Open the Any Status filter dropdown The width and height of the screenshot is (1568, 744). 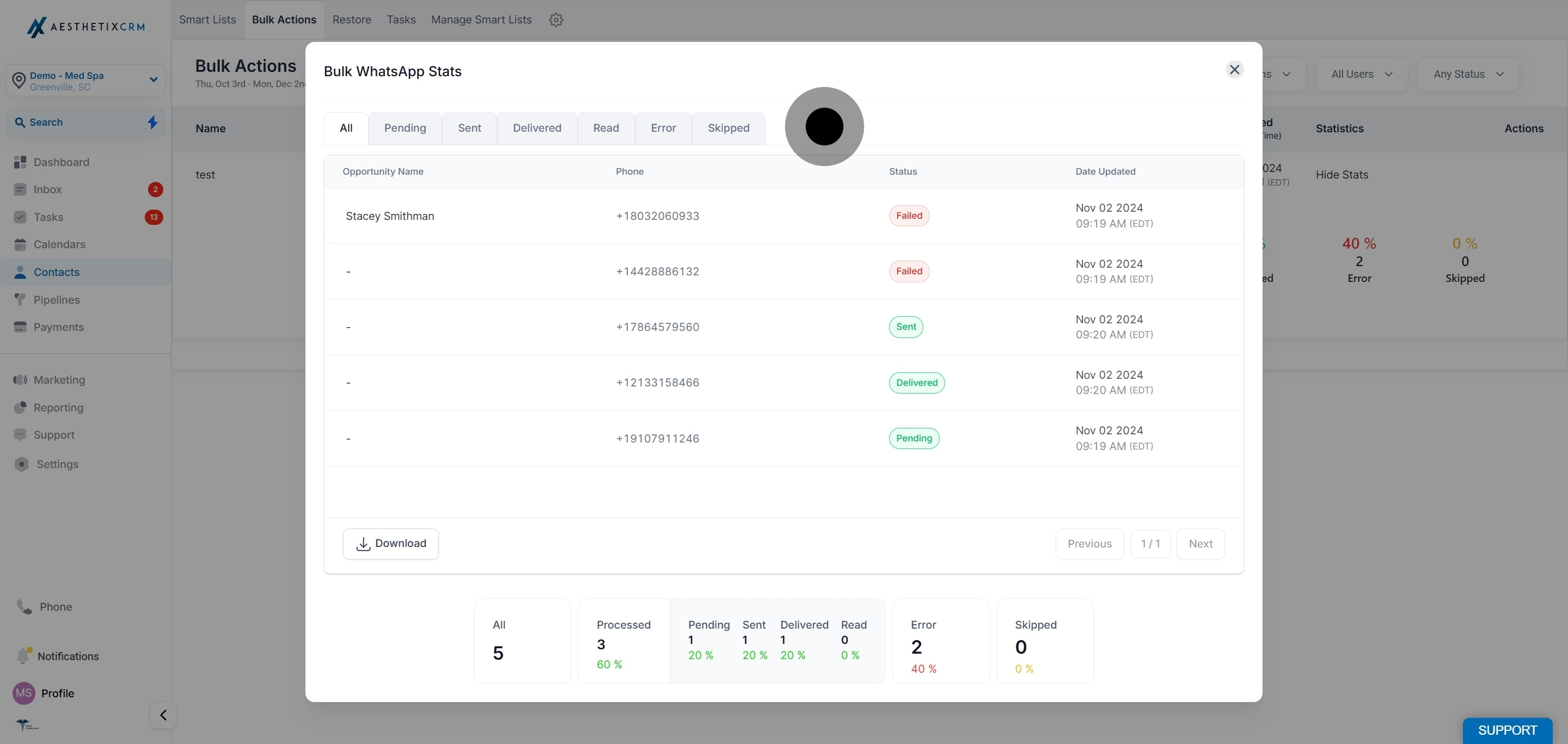pos(1468,74)
